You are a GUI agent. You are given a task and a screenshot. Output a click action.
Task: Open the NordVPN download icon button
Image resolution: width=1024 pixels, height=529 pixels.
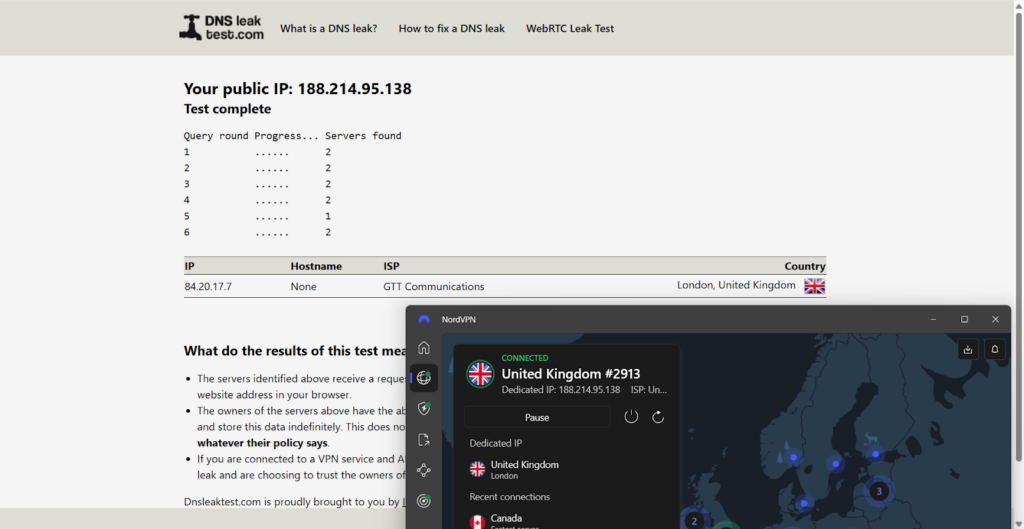pyautogui.click(x=968, y=349)
